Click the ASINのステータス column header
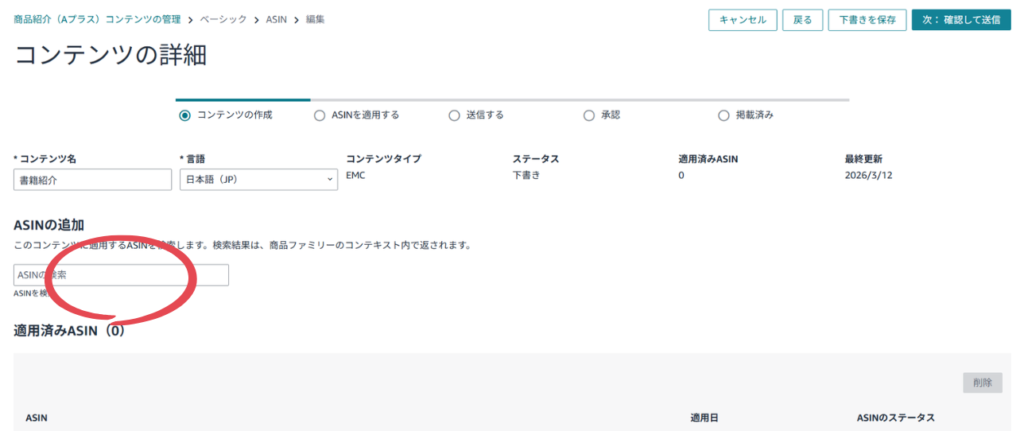1024x431 pixels. [x=896, y=417]
